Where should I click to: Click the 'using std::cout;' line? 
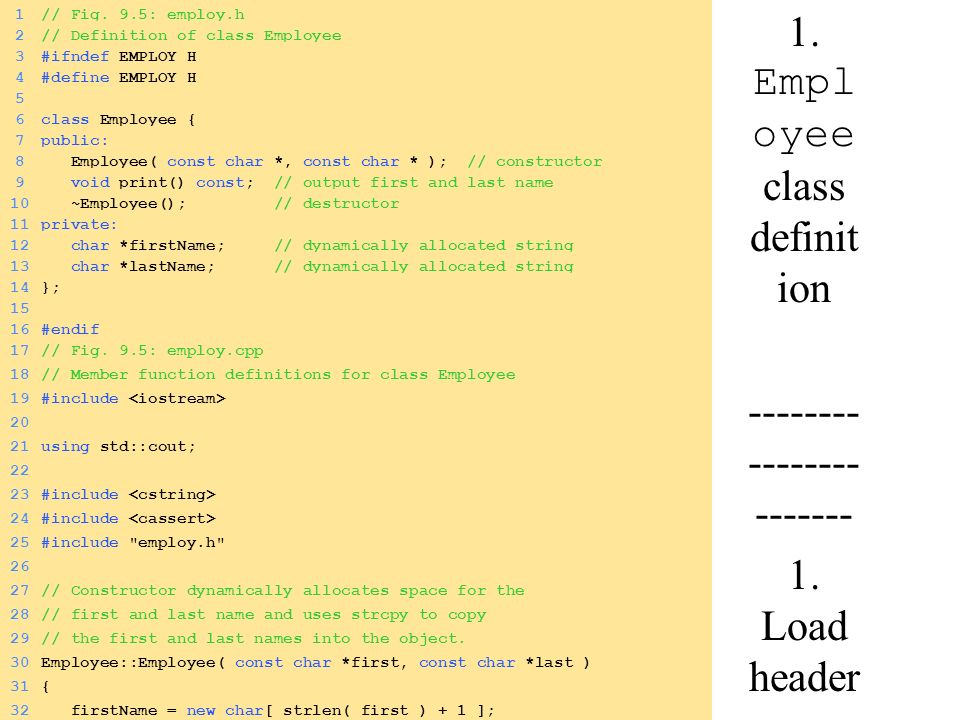[118, 446]
